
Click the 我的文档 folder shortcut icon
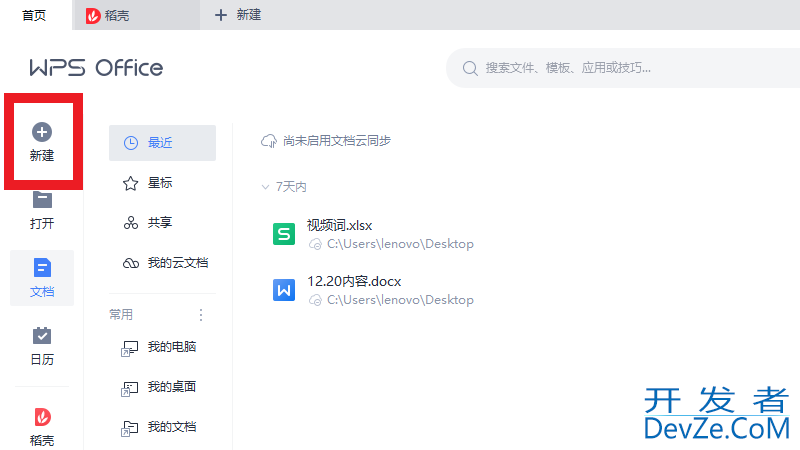(130, 429)
